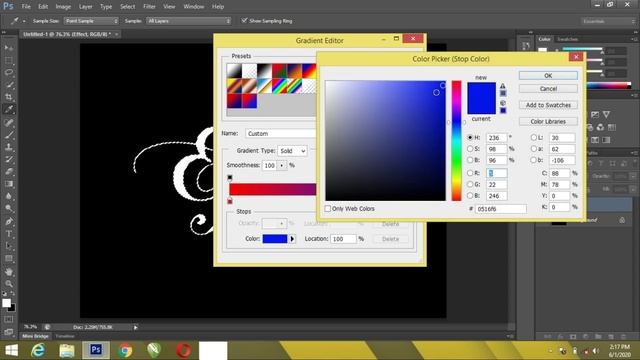This screenshot has width=640, height=360.
Task: Open the stop Color arrow menu
Action: (292, 239)
